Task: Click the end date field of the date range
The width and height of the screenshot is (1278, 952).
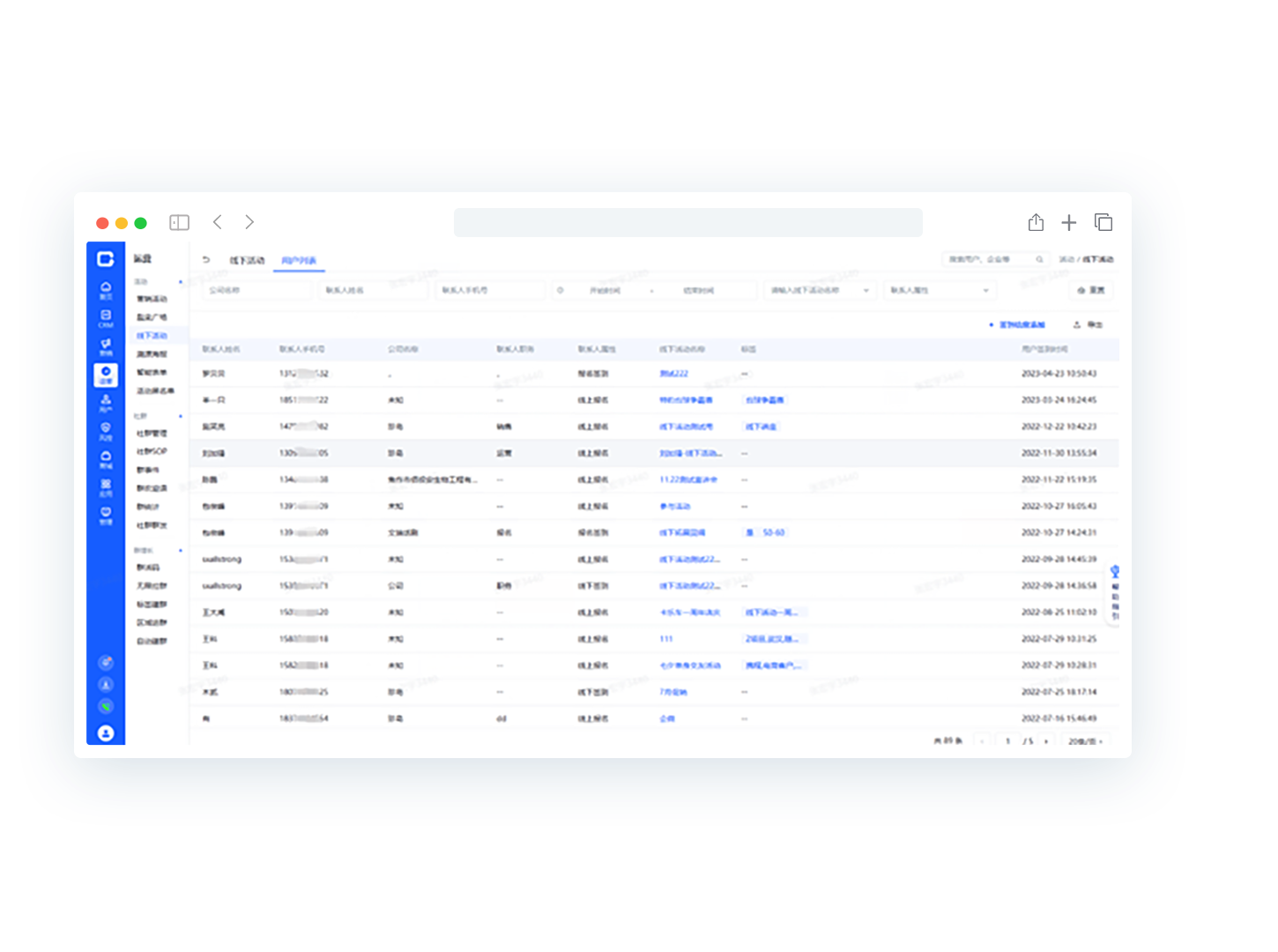Action: pyautogui.click(x=700, y=290)
